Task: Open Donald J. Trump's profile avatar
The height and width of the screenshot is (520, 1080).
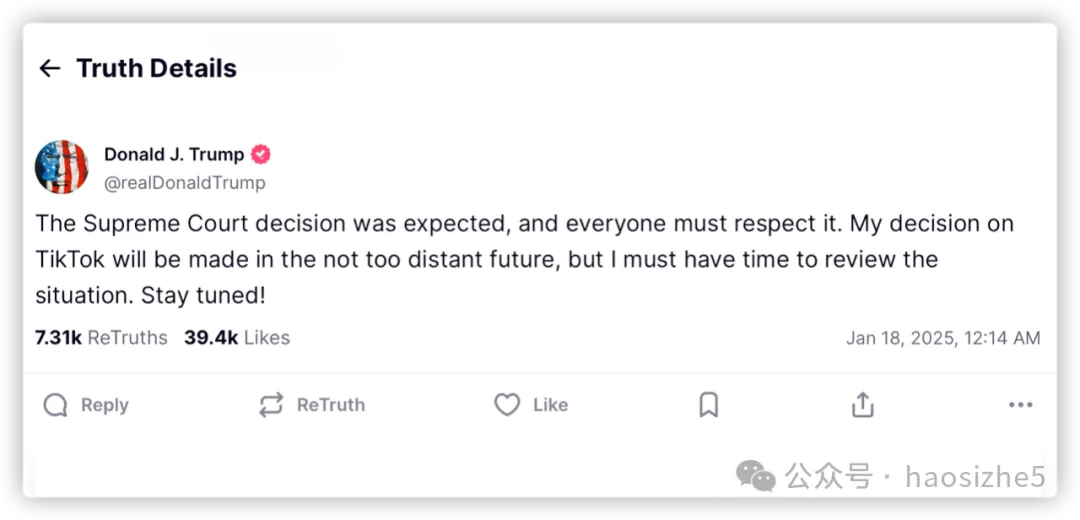Action: (61, 167)
